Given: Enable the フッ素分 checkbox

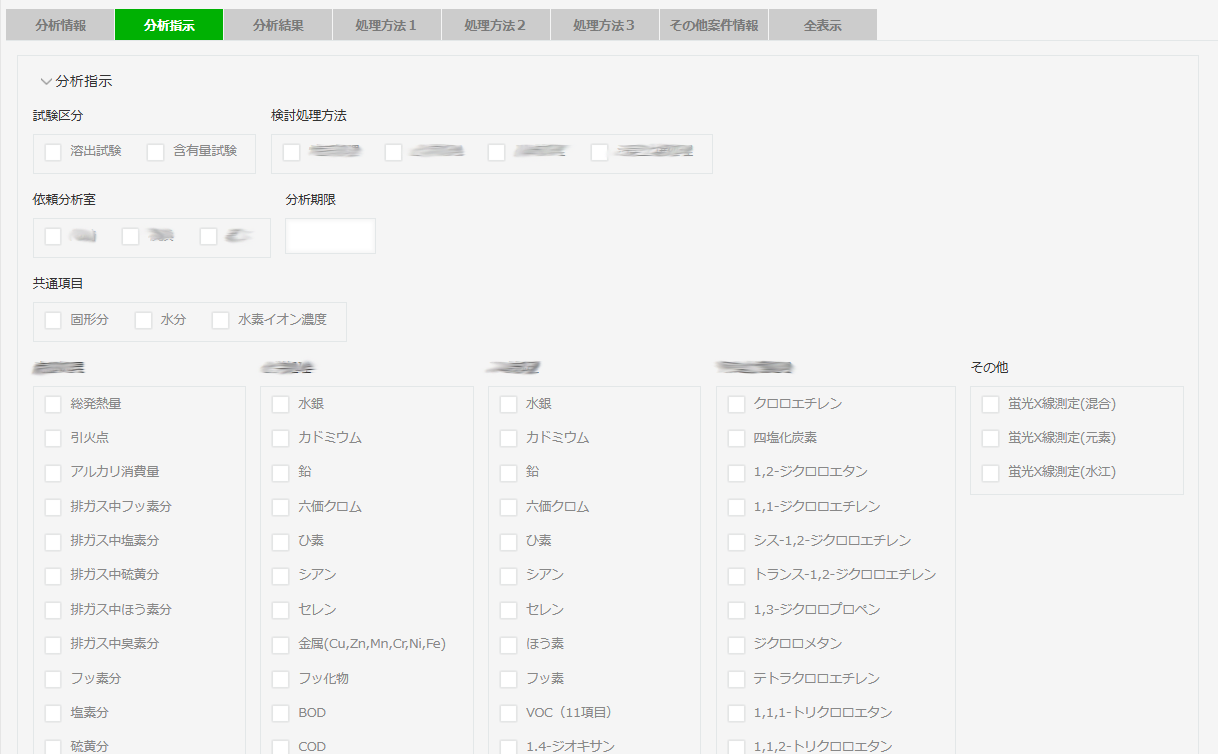Looking at the screenshot, I should [53, 679].
